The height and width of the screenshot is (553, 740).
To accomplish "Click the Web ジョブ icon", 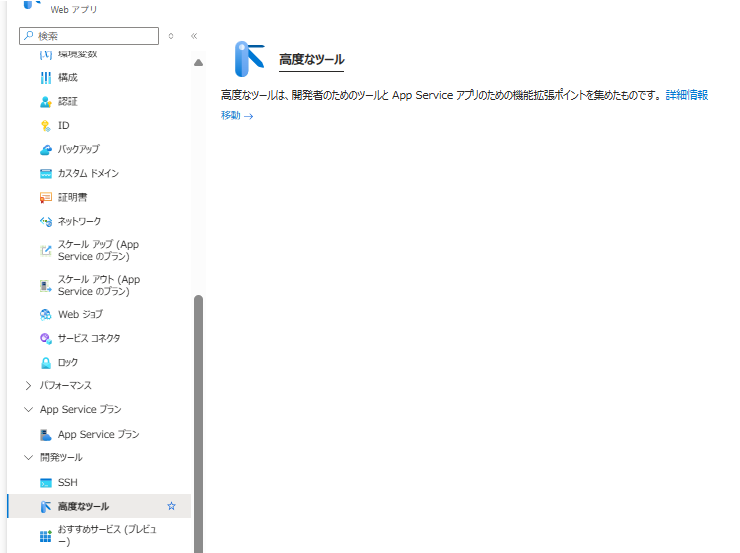I will tap(46, 315).
